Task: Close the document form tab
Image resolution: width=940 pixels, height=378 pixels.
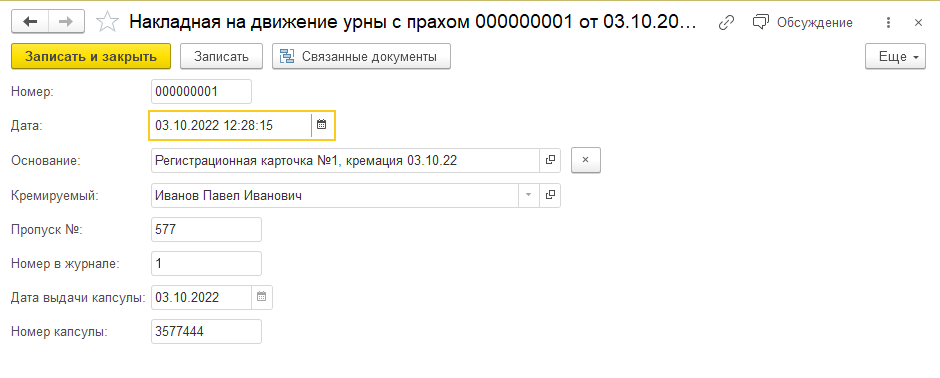Action: (x=918, y=23)
